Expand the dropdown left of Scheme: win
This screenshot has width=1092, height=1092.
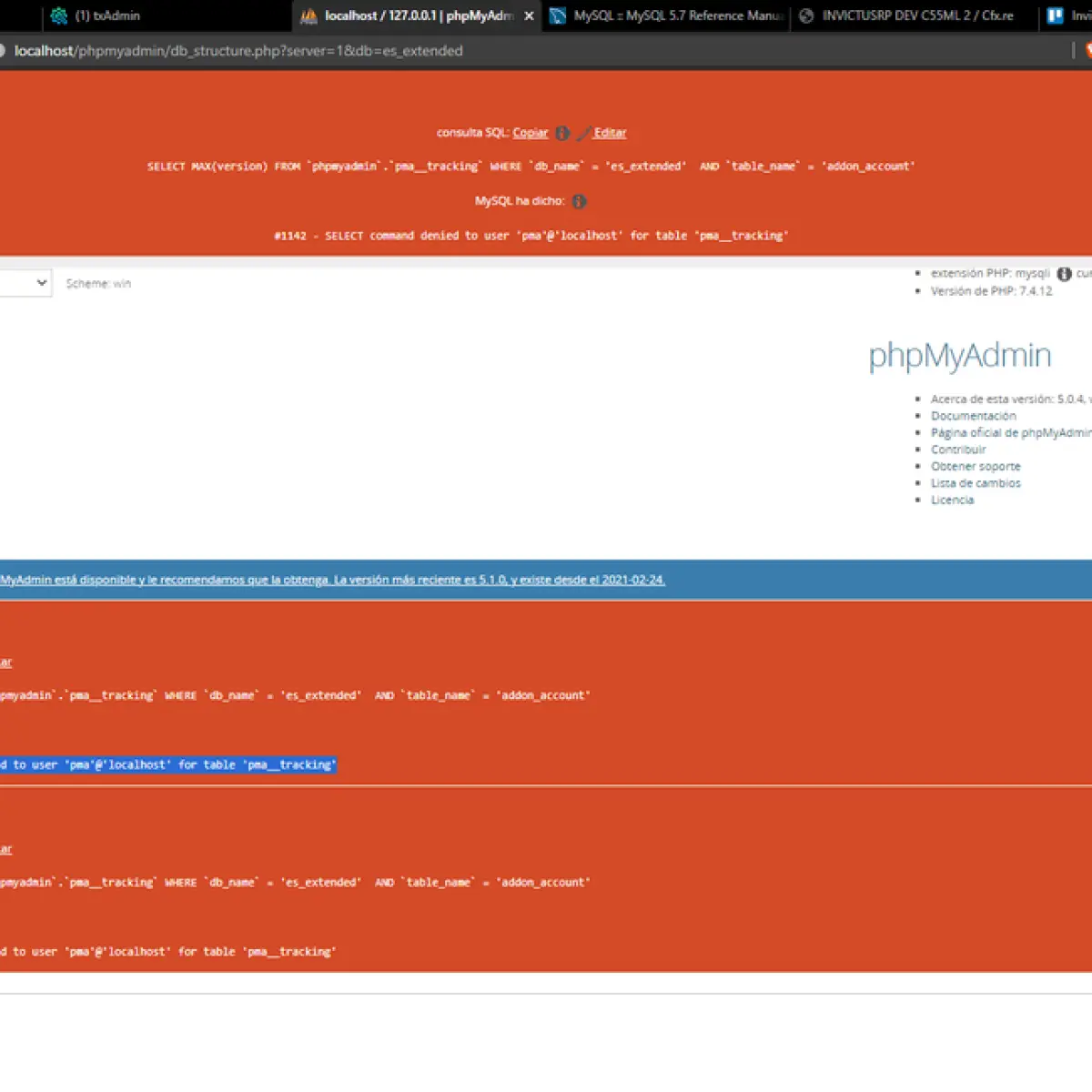[x=25, y=283]
